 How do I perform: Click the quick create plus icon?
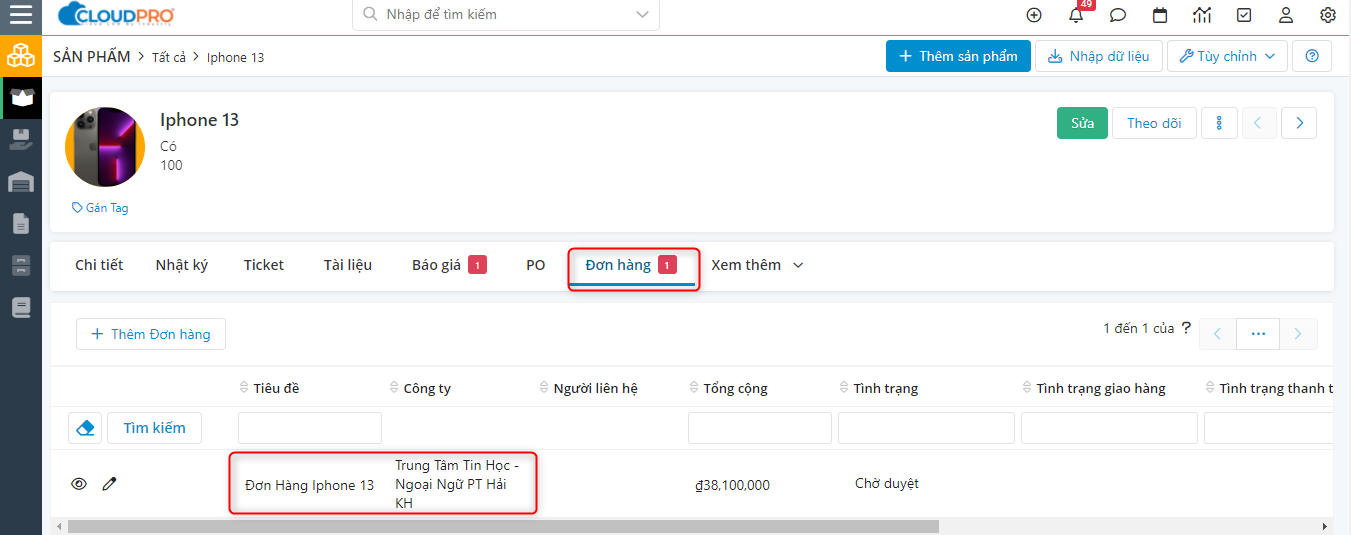coord(1034,15)
